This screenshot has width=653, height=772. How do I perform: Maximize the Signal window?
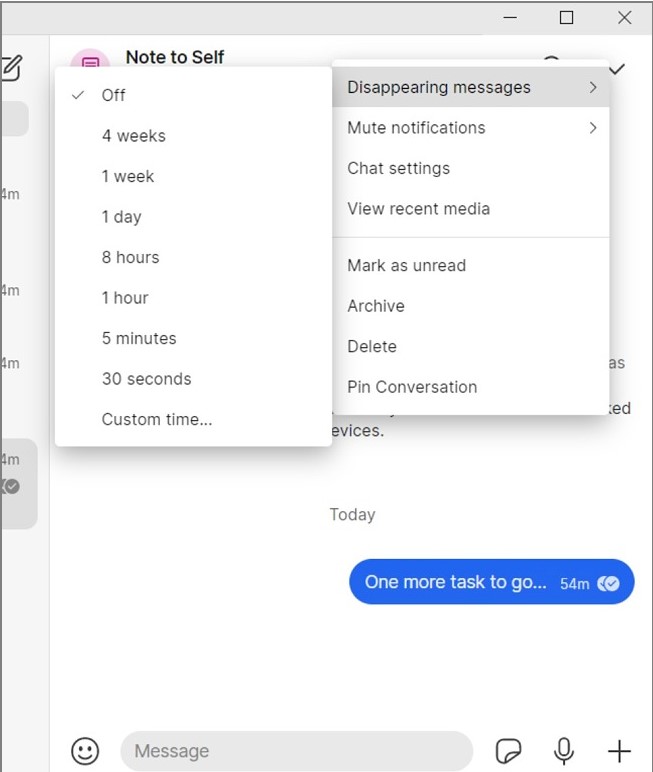567,17
